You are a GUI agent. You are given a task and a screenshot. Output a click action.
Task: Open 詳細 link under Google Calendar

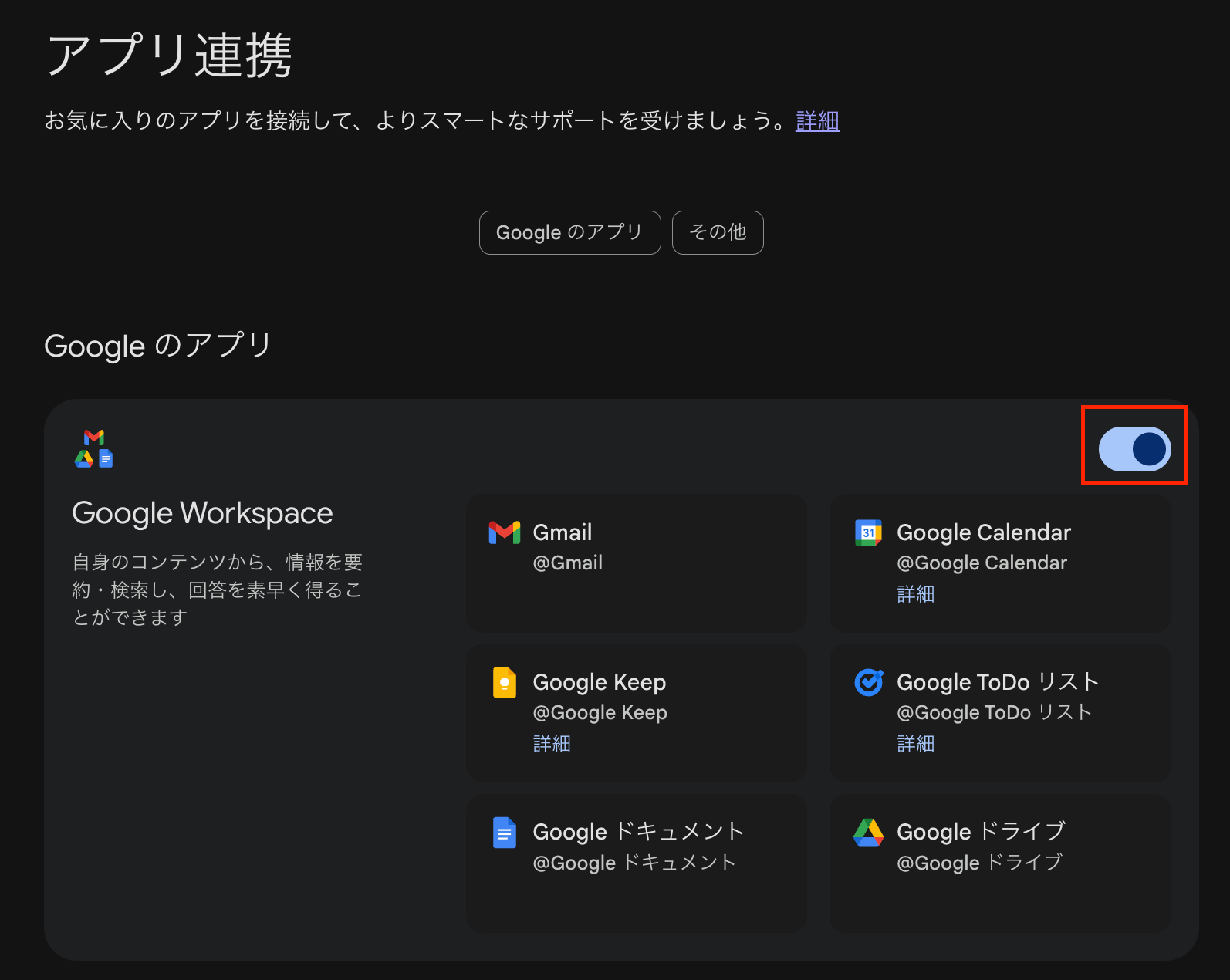click(x=916, y=594)
